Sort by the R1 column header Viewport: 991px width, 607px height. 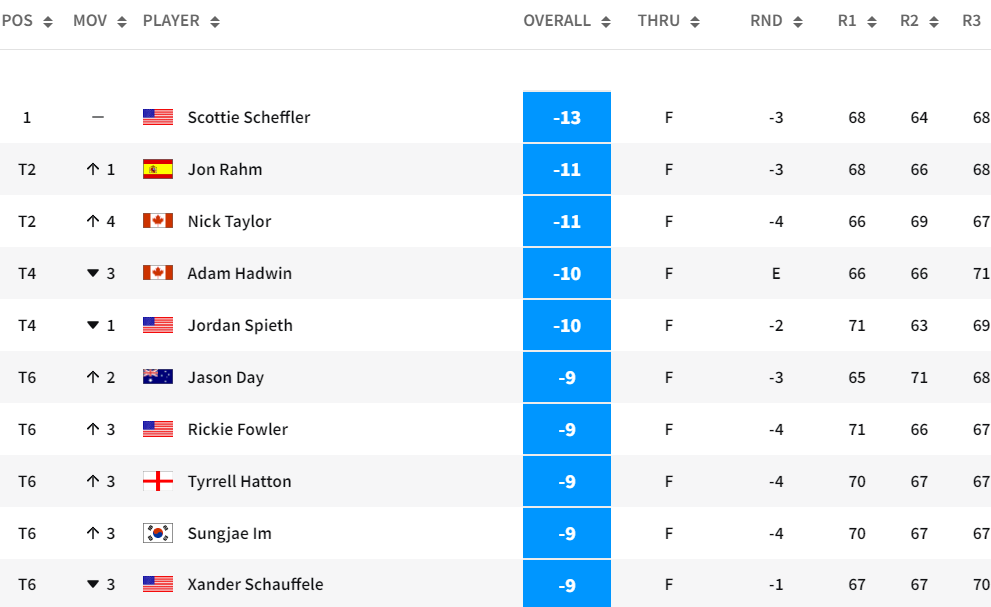[x=857, y=21]
